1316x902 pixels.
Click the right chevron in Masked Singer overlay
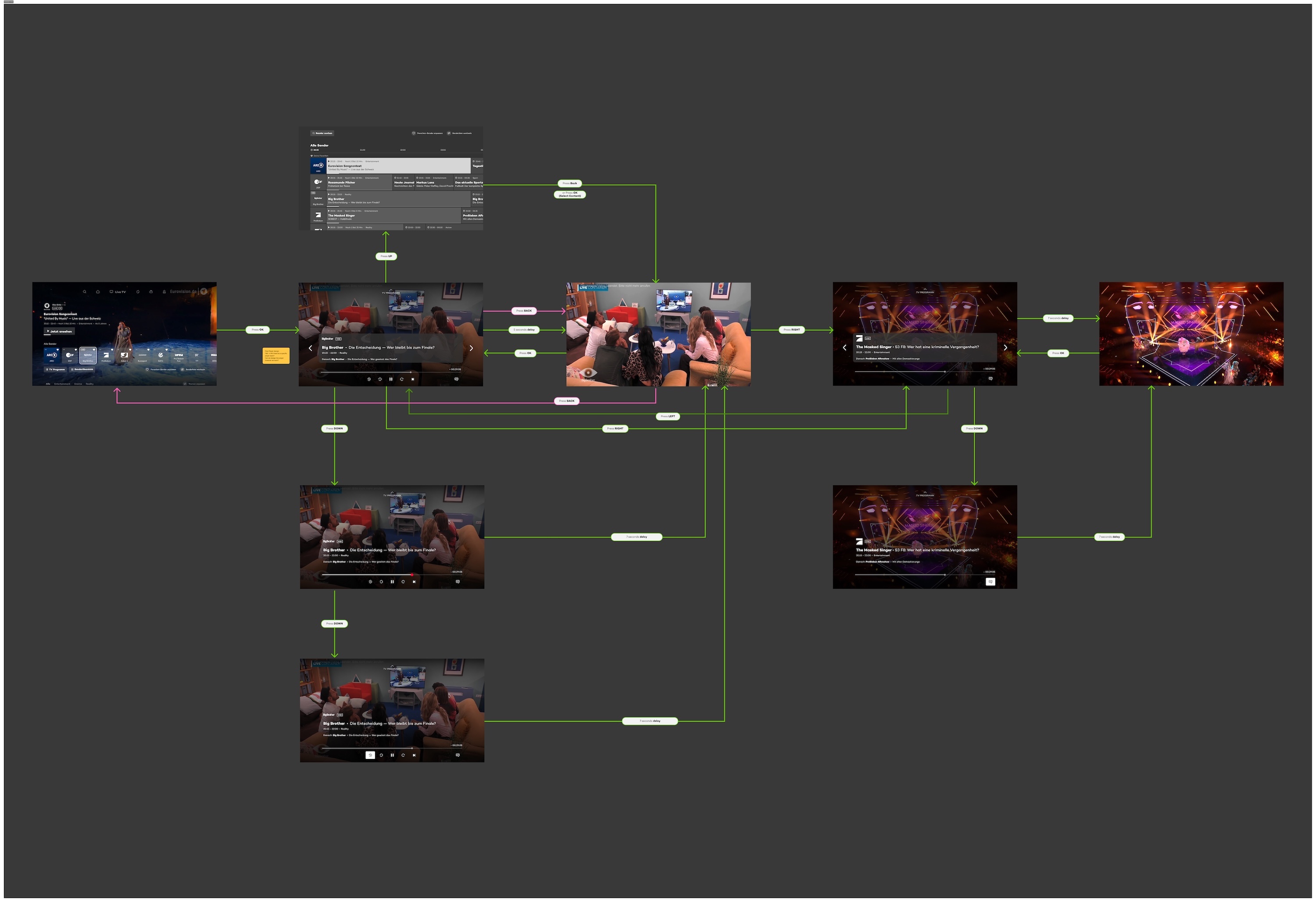point(1005,348)
